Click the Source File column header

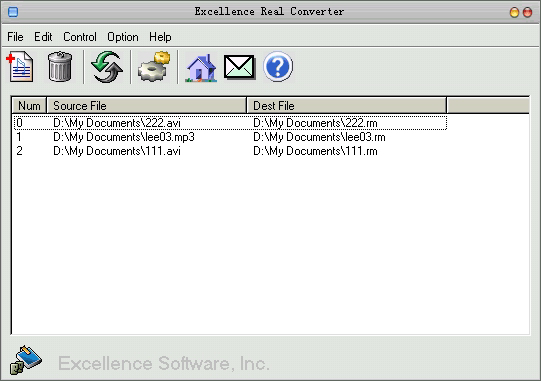[147, 106]
